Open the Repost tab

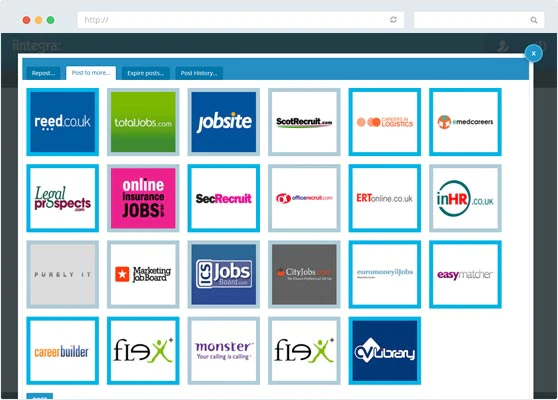point(43,73)
